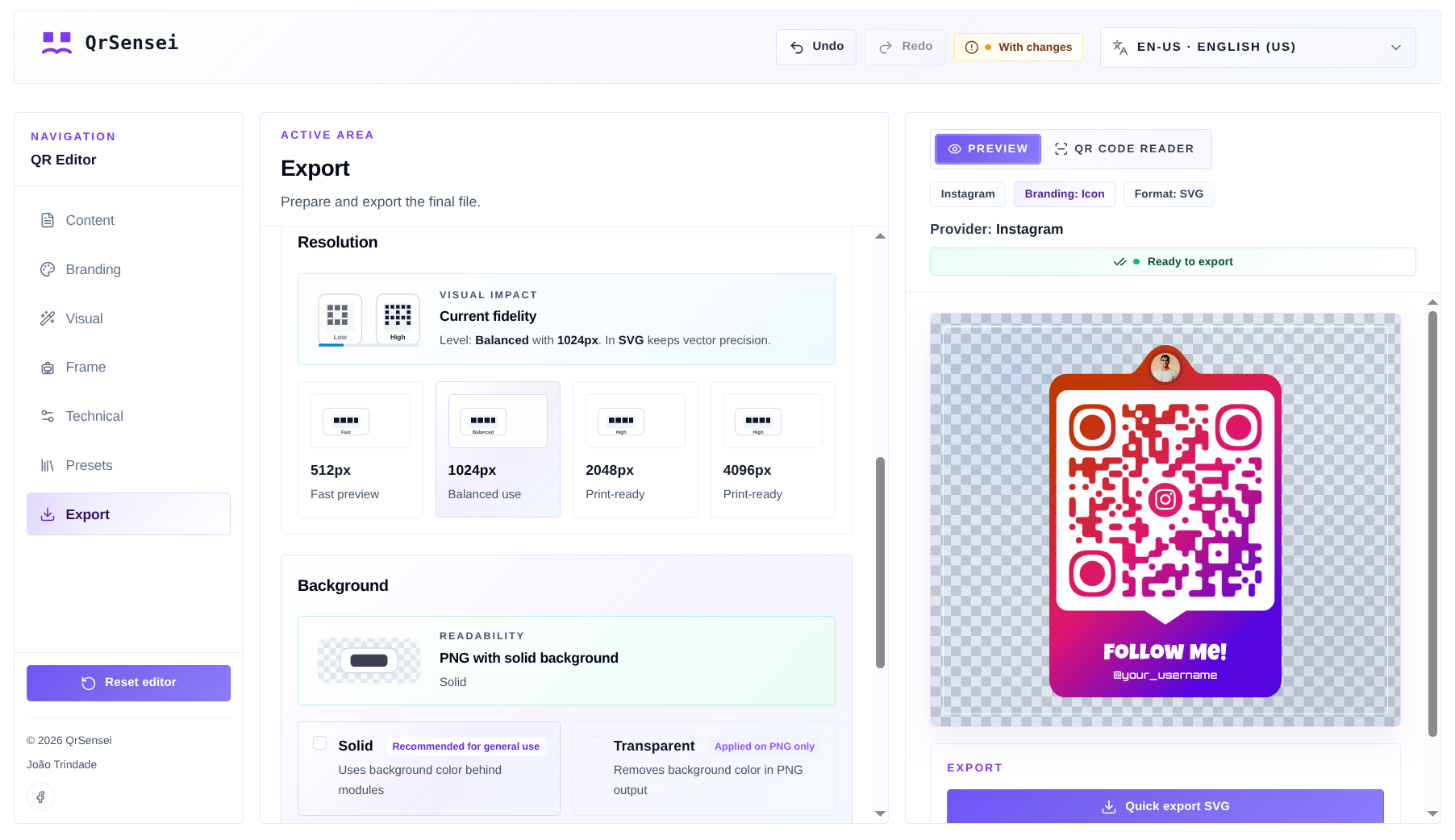The height and width of the screenshot is (840, 1455).
Task: Click the Low fidelity preview icon
Action: (340, 319)
